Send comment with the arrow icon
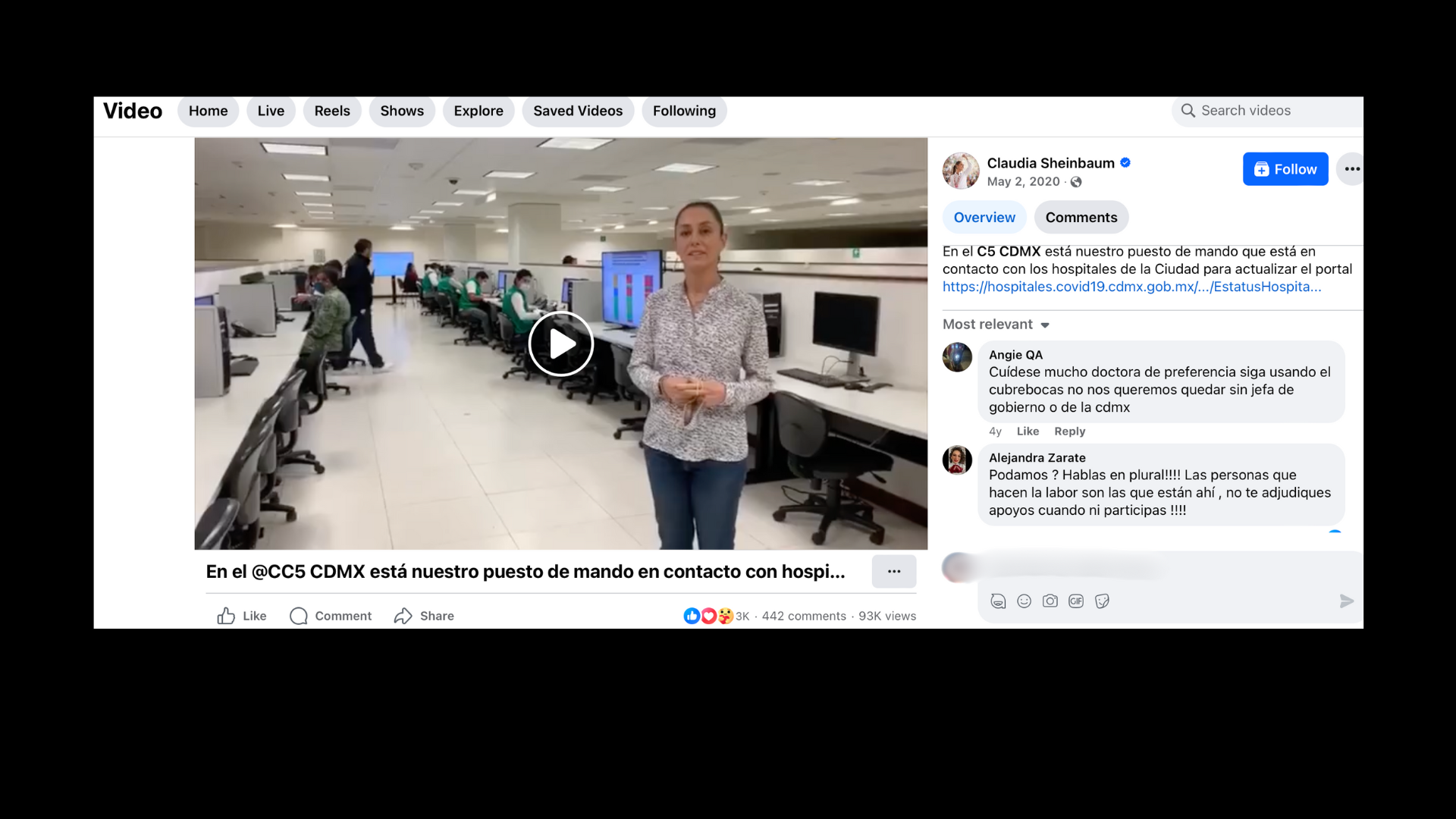The height and width of the screenshot is (819, 1456). pos(1346,601)
